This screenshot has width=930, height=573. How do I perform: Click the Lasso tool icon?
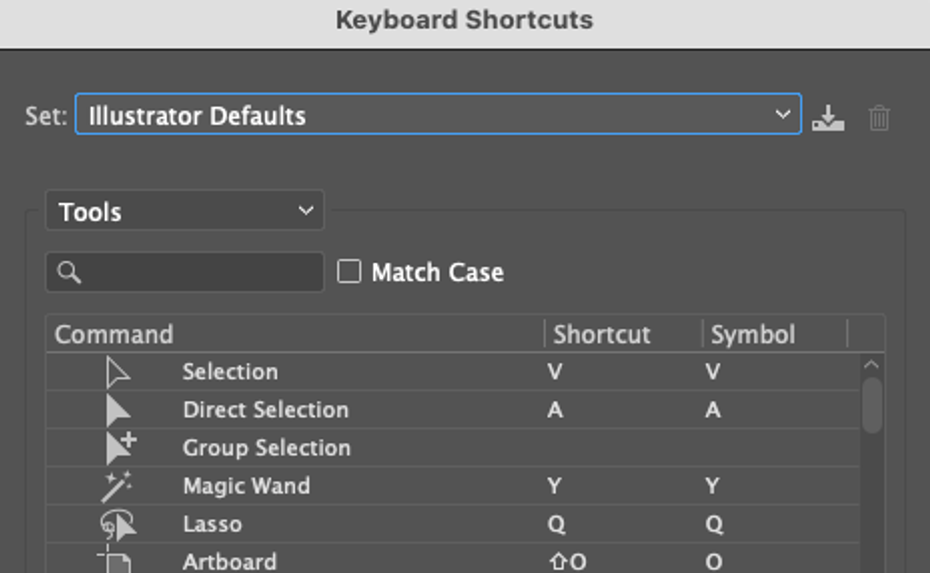coord(117,524)
